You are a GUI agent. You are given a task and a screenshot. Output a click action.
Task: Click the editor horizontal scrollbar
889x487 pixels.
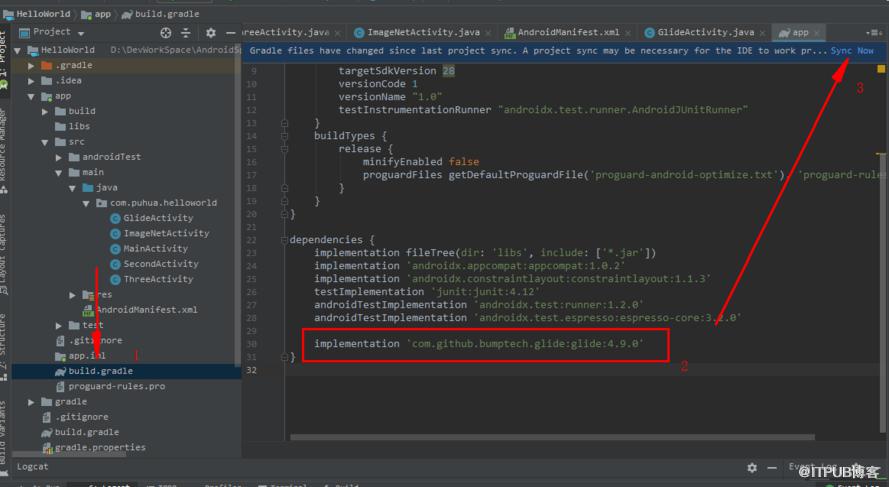point(552,437)
